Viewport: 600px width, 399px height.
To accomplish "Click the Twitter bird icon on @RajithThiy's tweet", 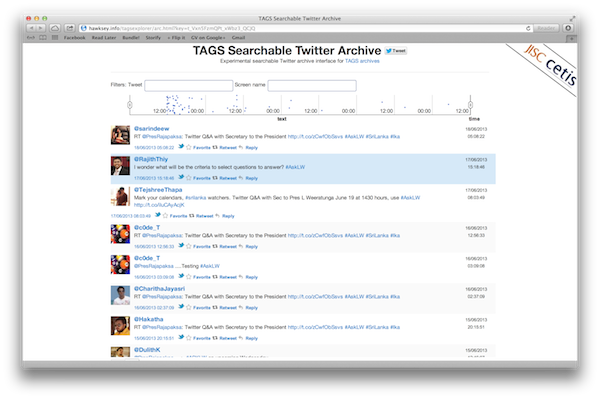I will (181, 177).
